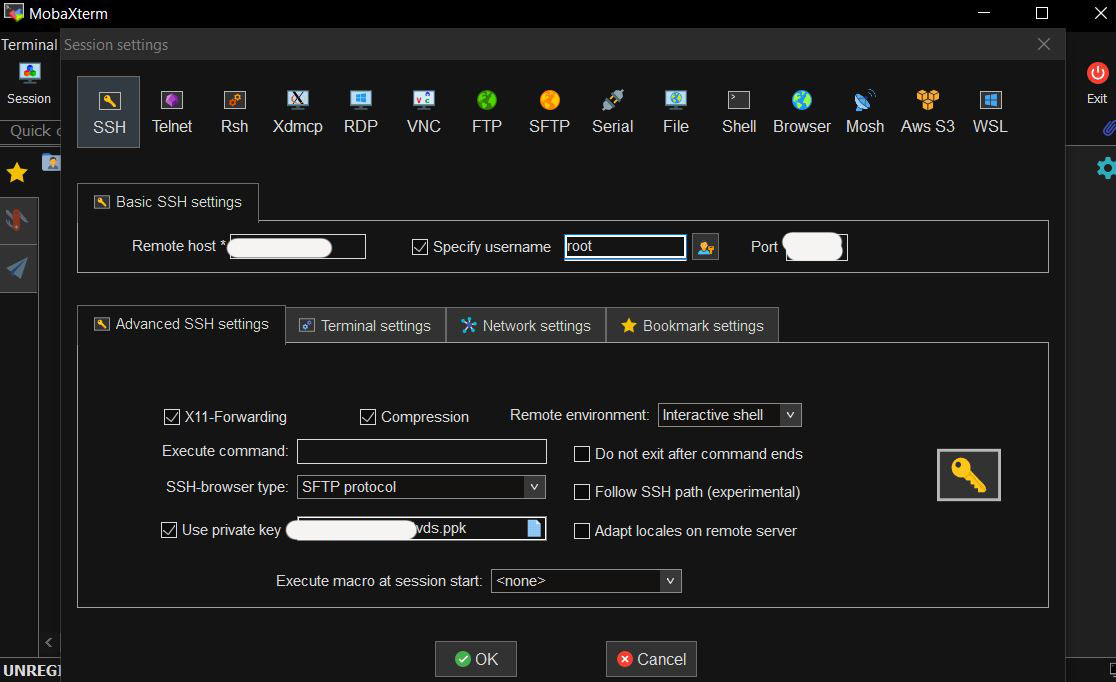Open the Terminal menu
1116x682 pixels.
(29, 45)
